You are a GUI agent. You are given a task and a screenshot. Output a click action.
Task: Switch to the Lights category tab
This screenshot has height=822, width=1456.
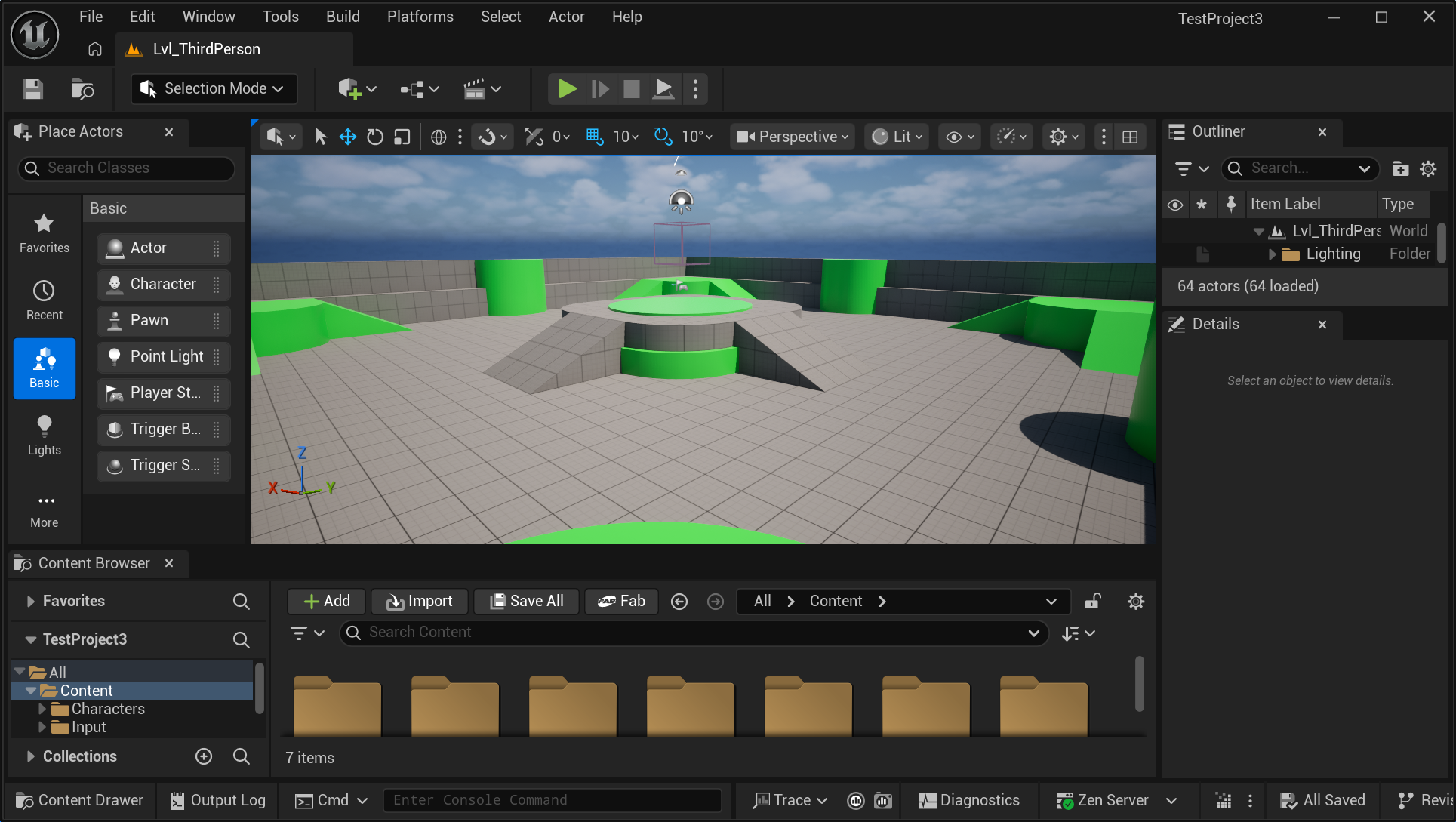coord(45,436)
